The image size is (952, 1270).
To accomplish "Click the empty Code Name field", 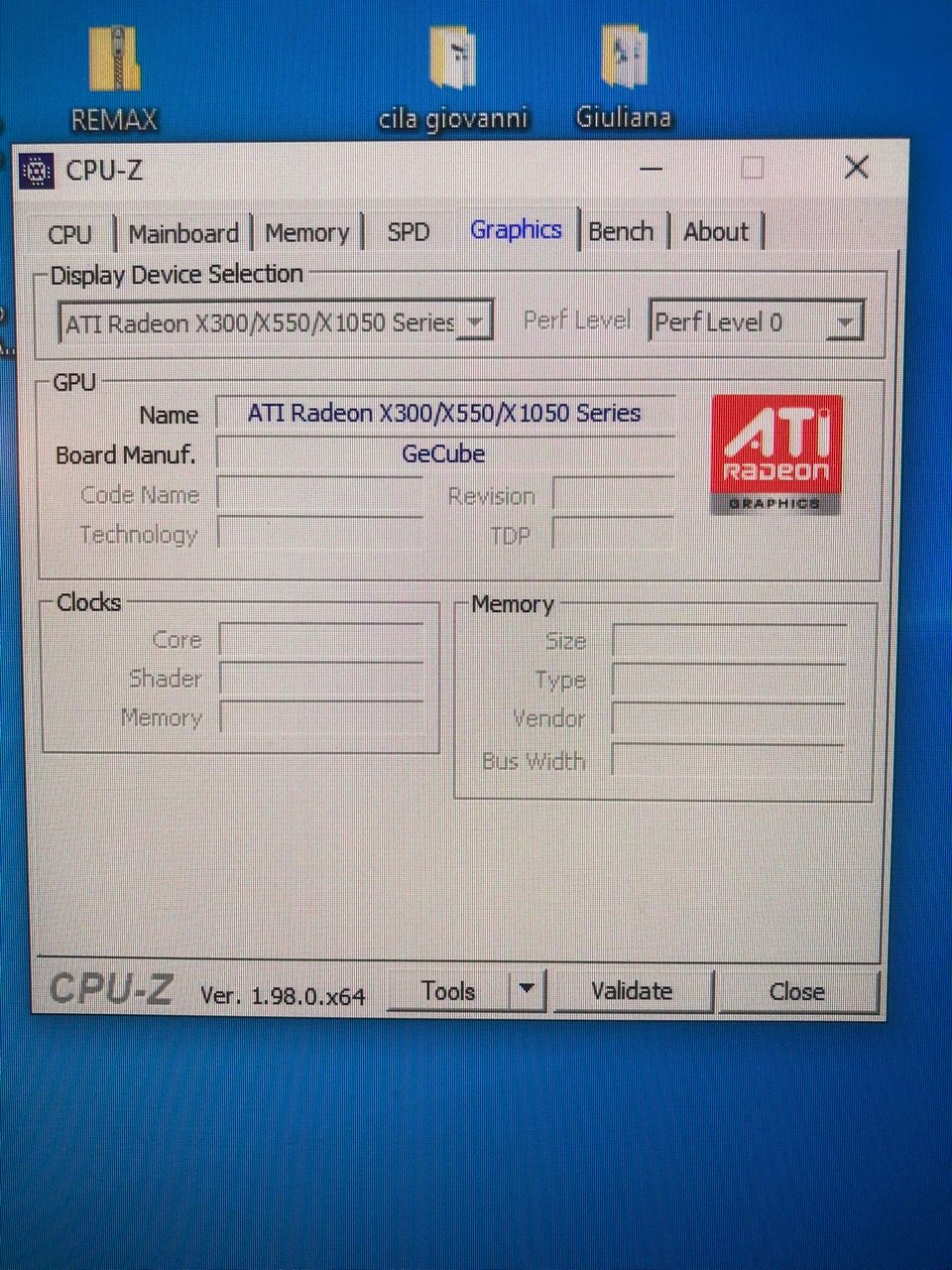I will pyautogui.click(x=319, y=494).
